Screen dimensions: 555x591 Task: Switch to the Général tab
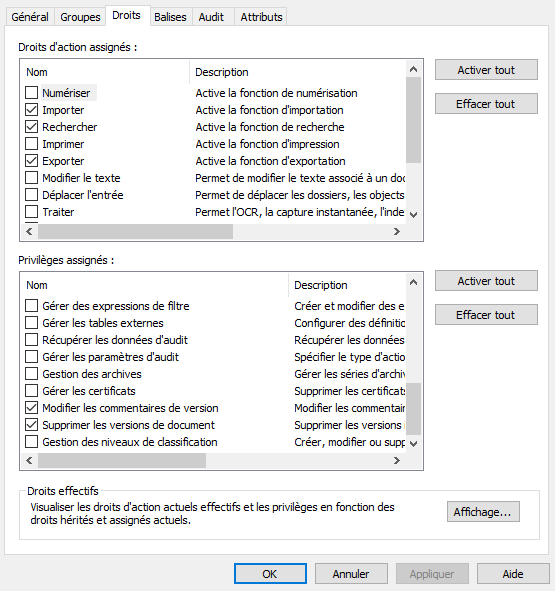[30, 17]
